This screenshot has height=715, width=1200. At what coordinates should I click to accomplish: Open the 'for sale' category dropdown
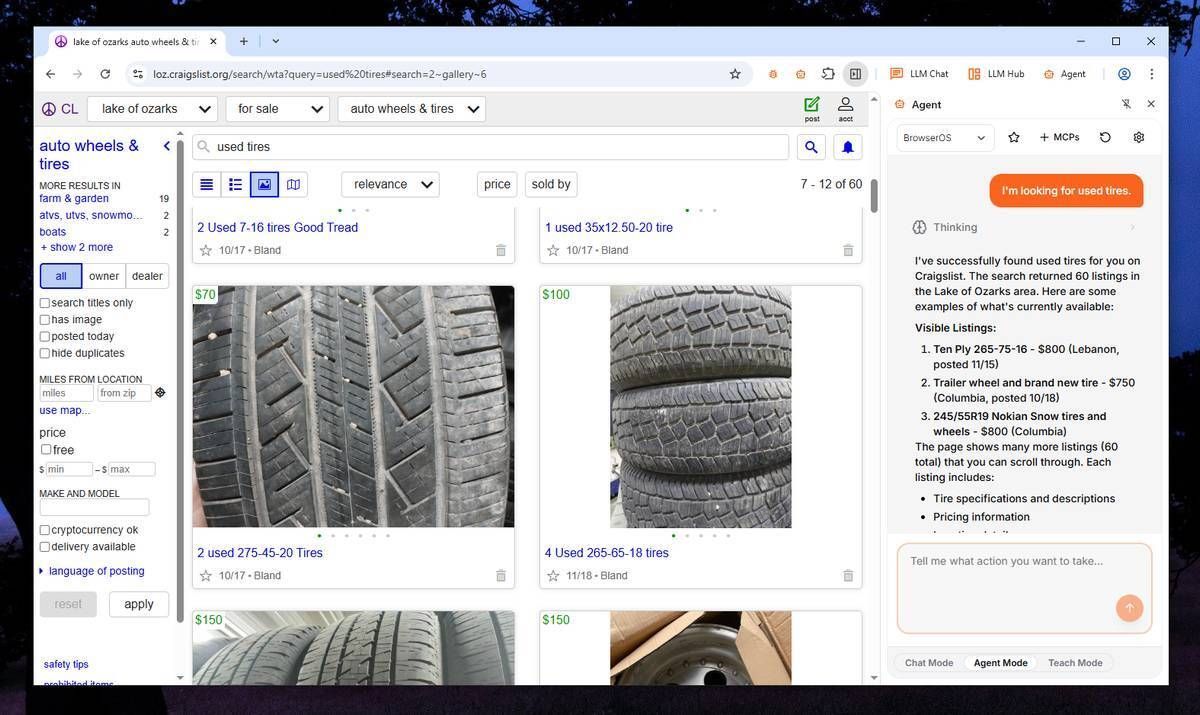pyautogui.click(x=277, y=109)
